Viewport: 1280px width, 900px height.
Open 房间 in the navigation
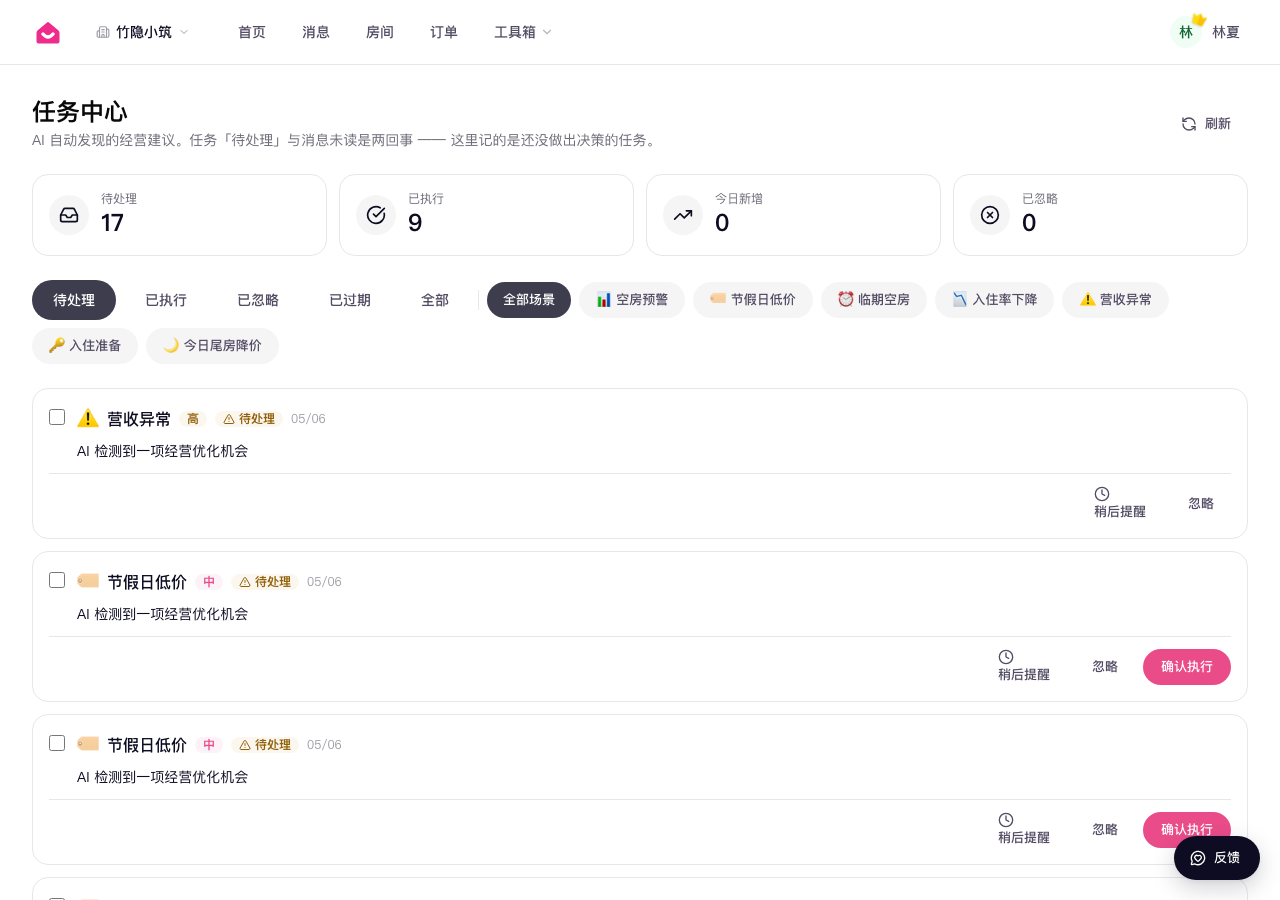point(380,32)
